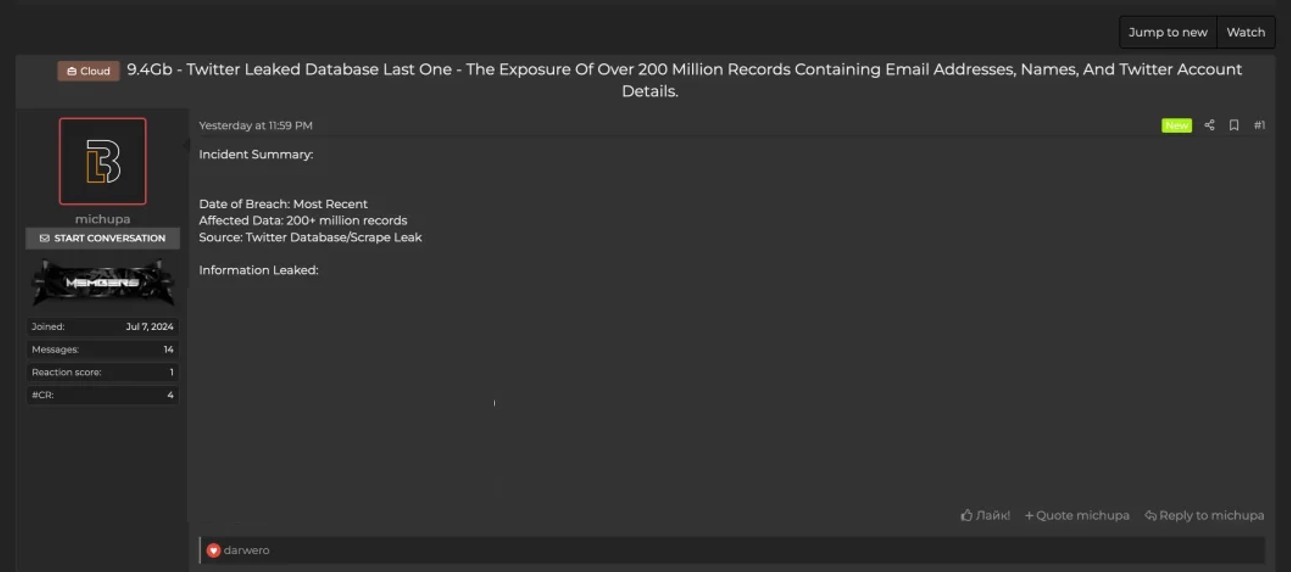Viewport: 1291px width, 572px height.
Task: Quote michupa's post
Action: click(x=1077, y=515)
